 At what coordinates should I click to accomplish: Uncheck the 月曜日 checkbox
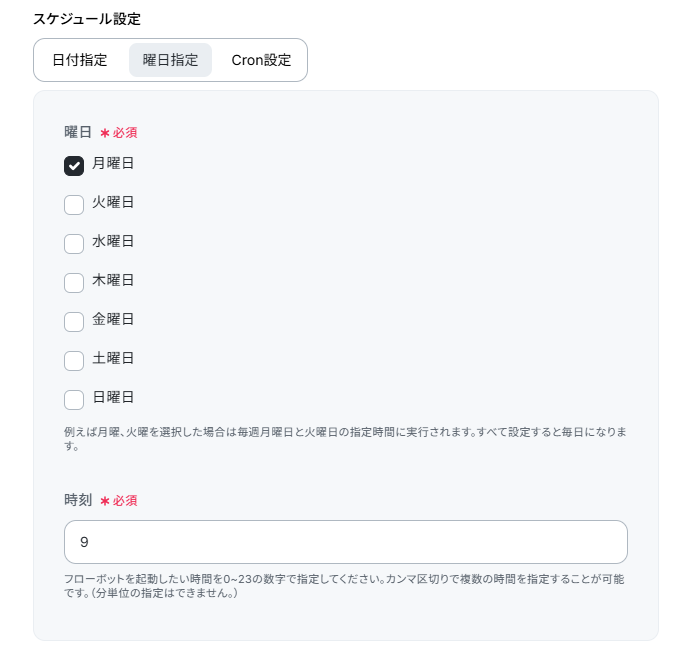(74, 166)
